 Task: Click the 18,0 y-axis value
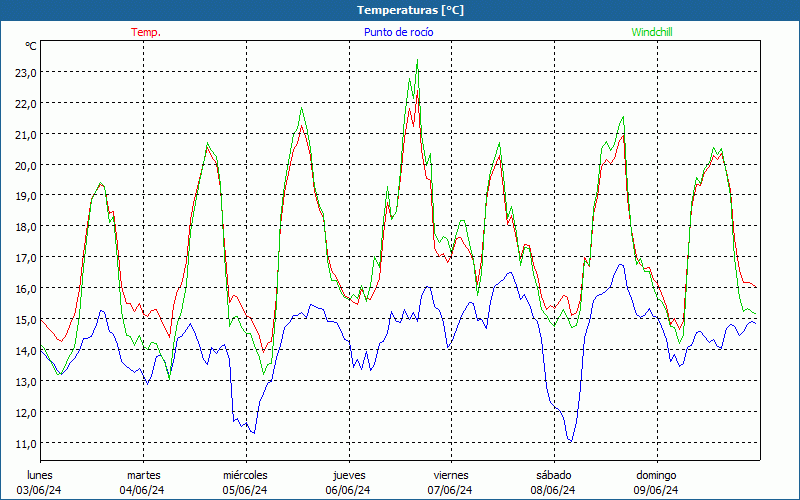point(26,227)
